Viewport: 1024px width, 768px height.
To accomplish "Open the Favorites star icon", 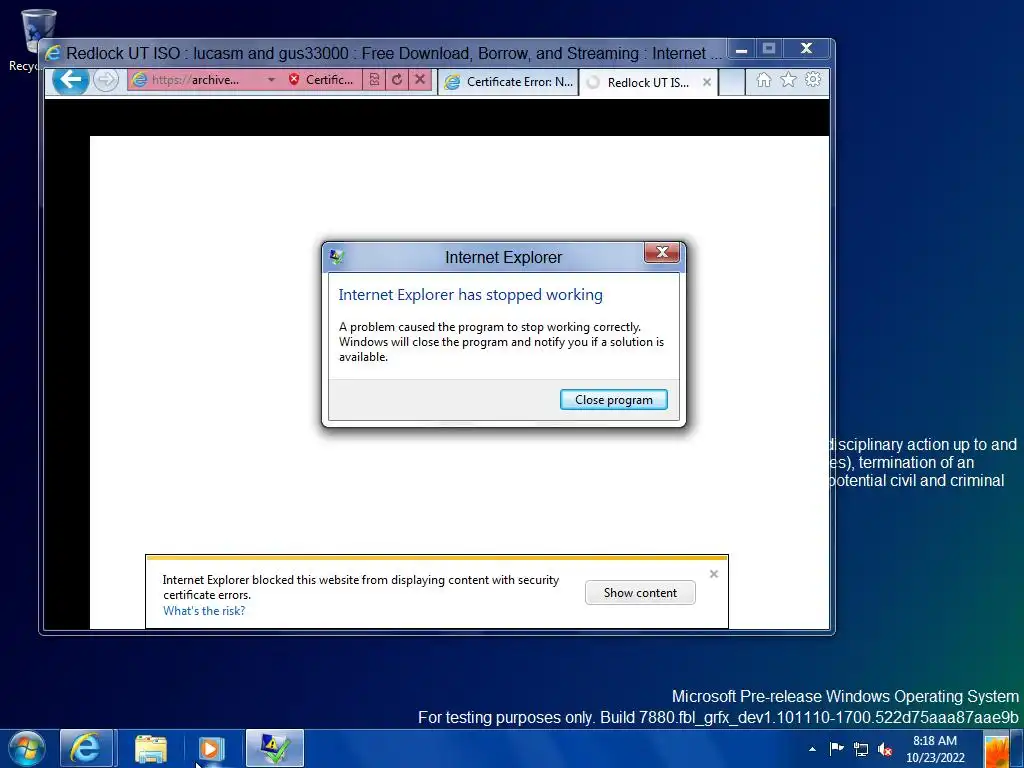I will (788, 80).
